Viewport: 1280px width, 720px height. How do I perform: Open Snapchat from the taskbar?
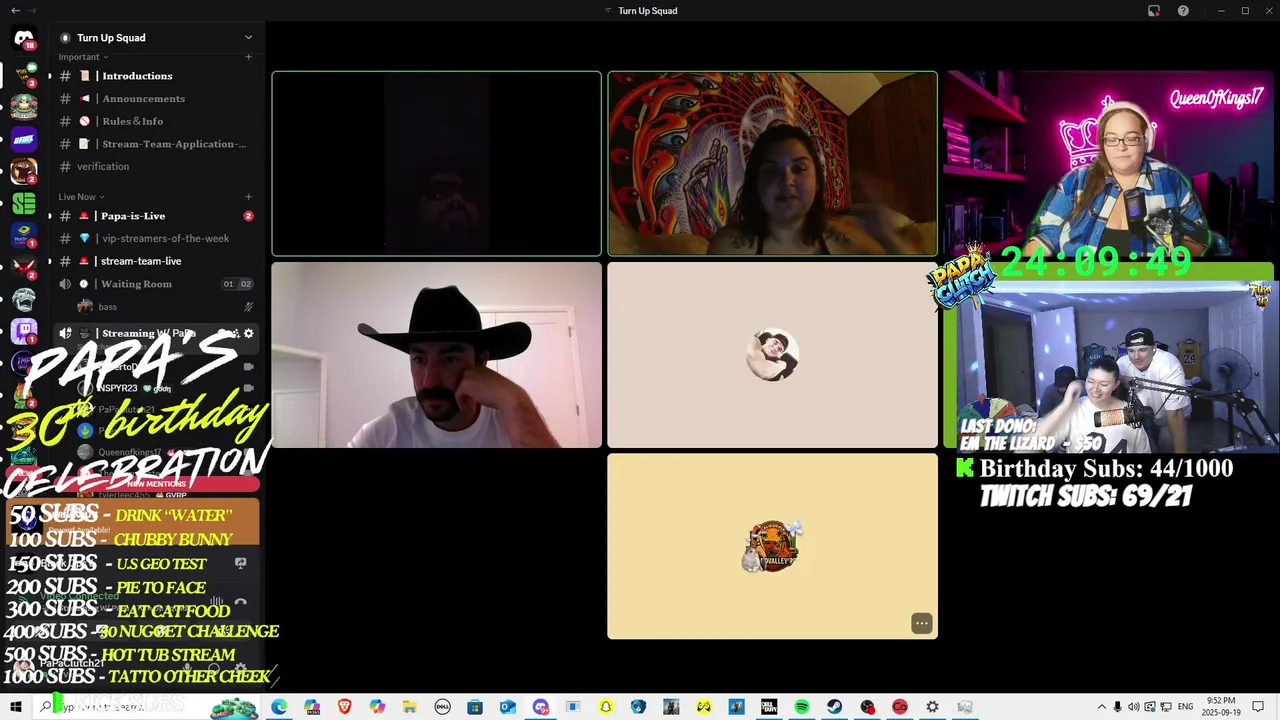point(605,707)
